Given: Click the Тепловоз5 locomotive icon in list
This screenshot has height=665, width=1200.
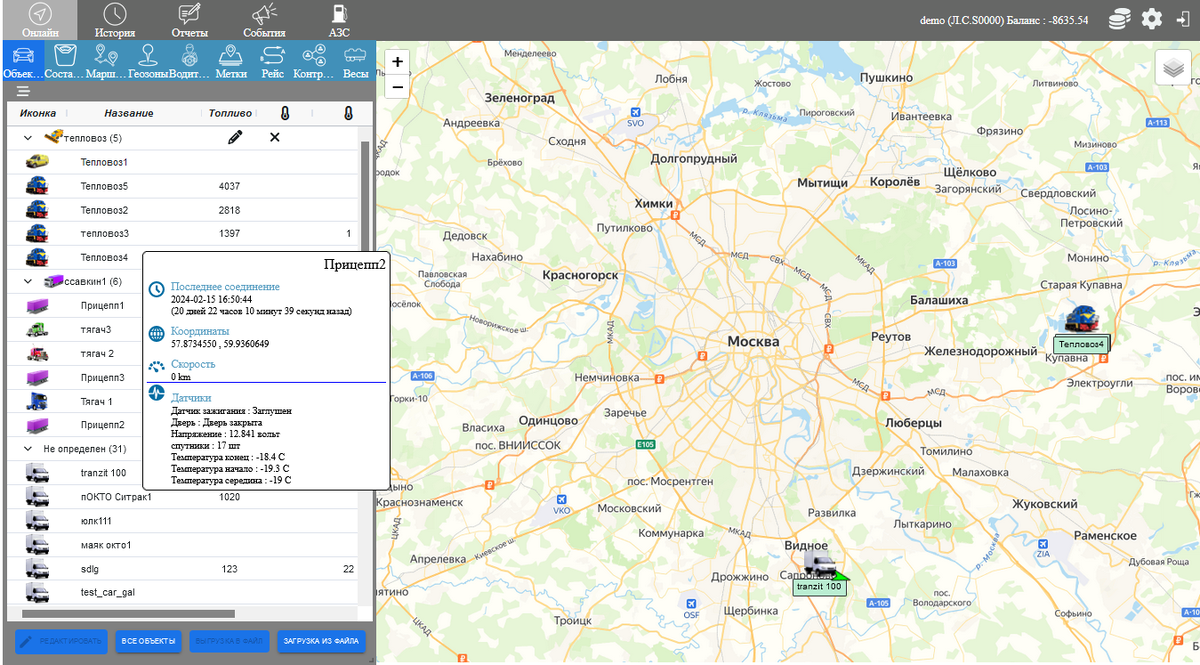Looking at the screenshot, I should [38, 185].
